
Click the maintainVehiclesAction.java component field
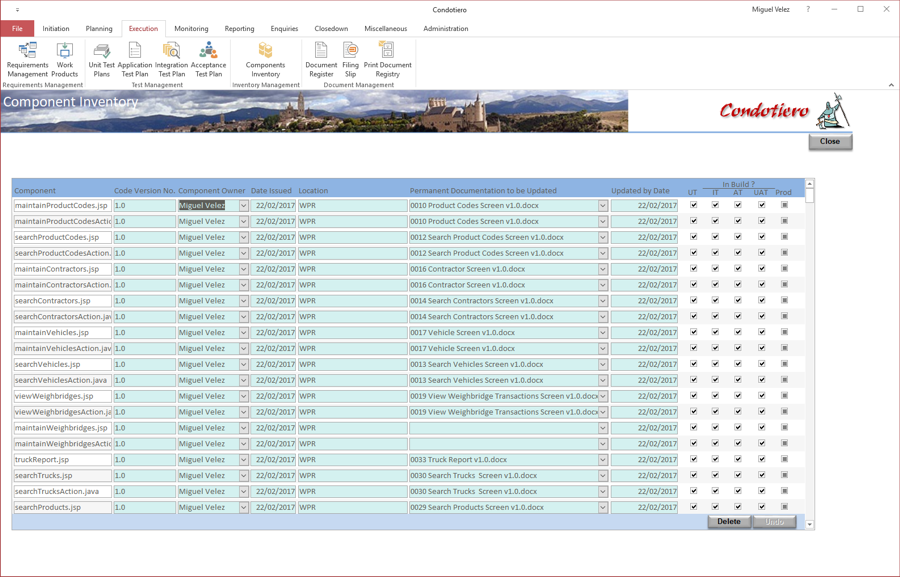point(63,348)
